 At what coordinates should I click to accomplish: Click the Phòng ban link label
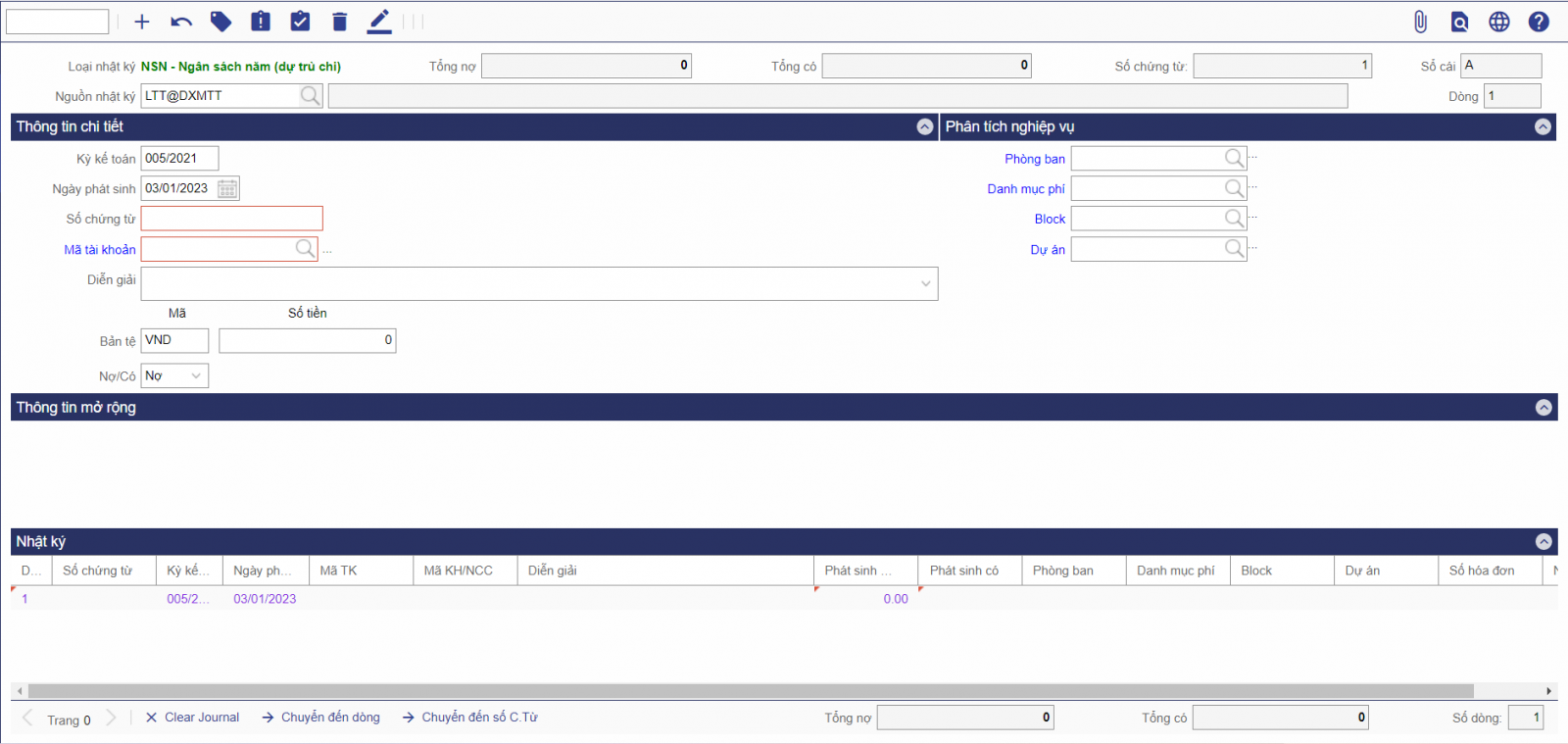(x=1035, y=159)
